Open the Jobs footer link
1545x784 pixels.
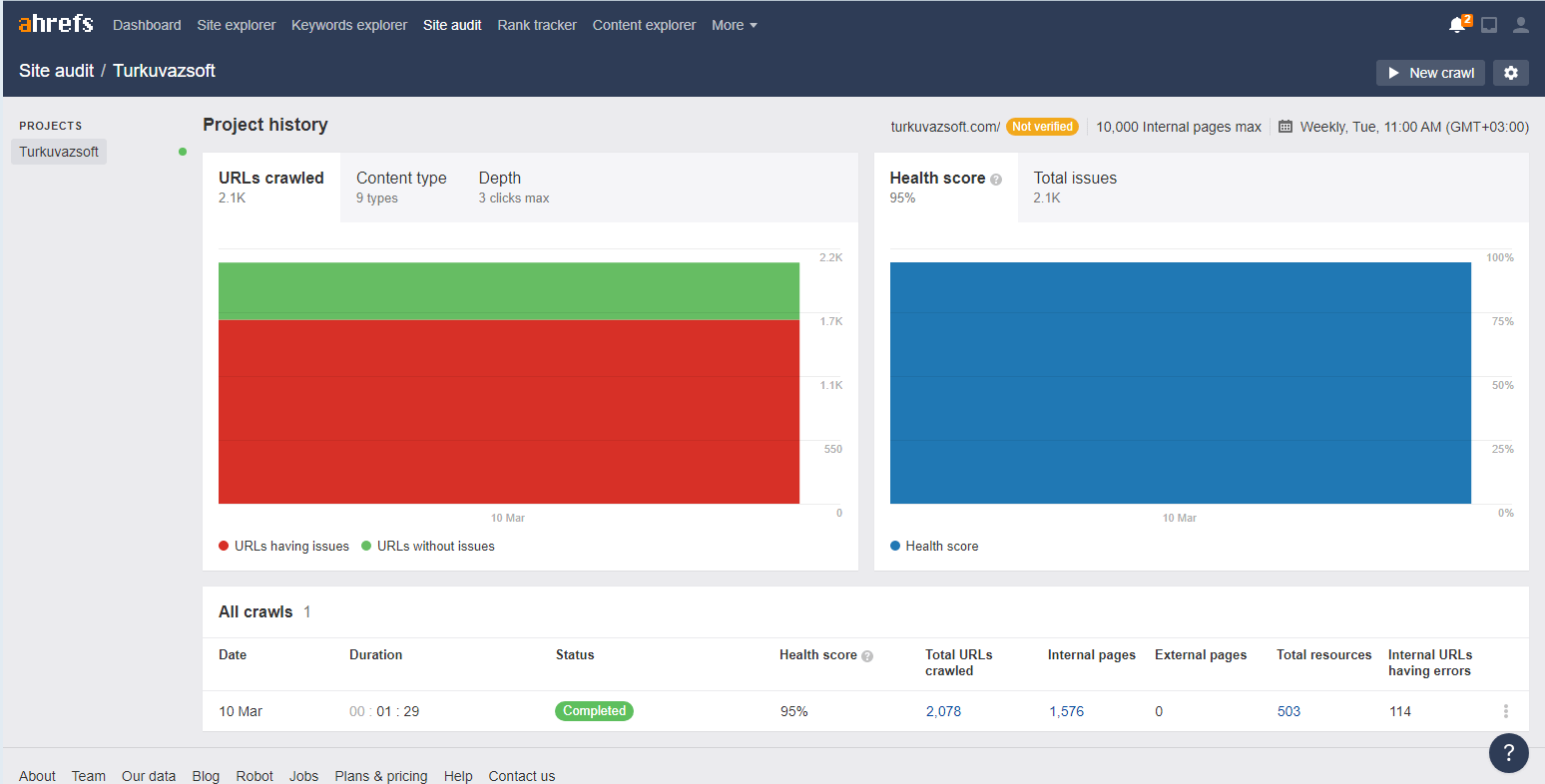(303, 776)
